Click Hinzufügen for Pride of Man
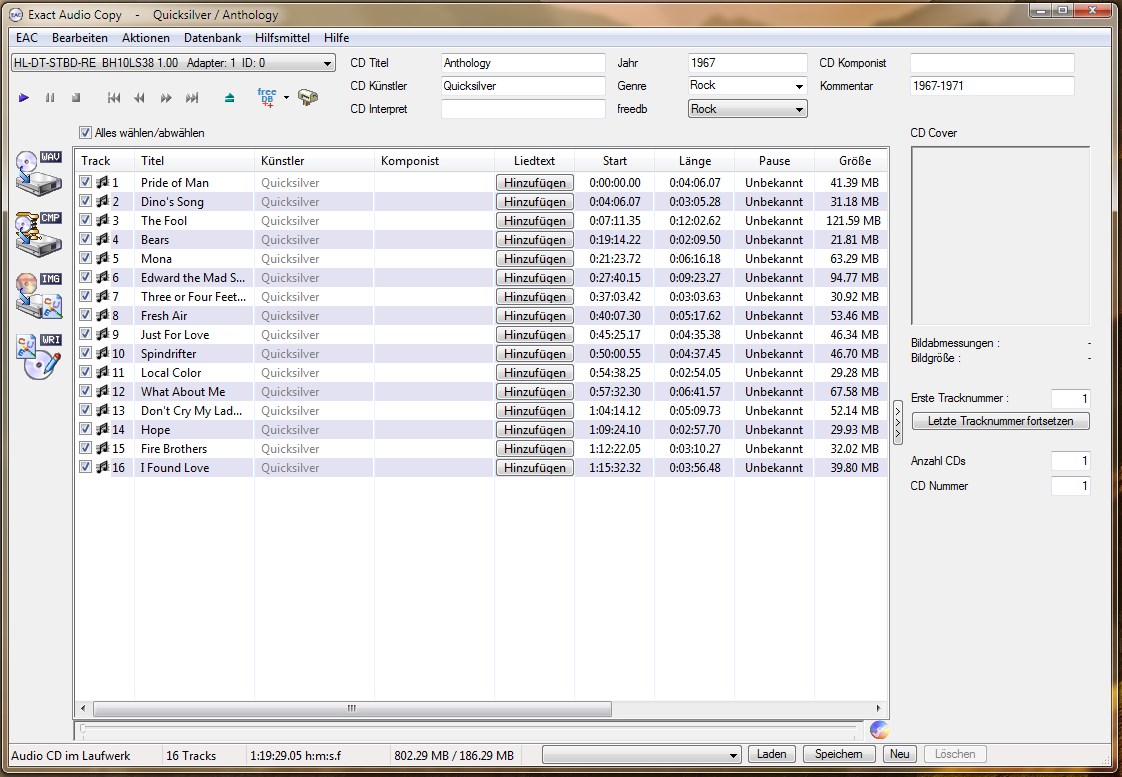Image resolution: width=1122 pixels, height=777 pixels. (x=535, y=183)
